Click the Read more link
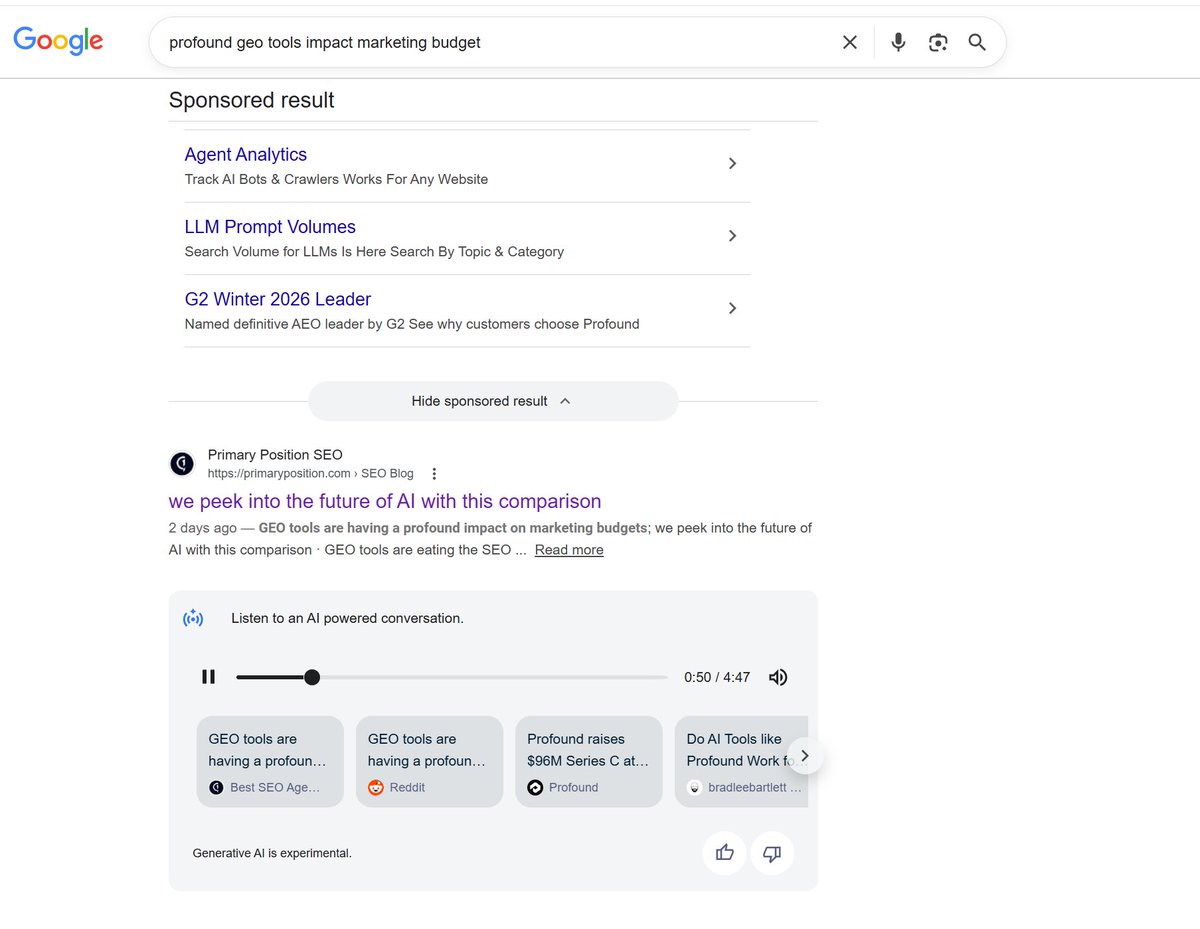The image size is (1200, 929). click(x=569, y=550)
